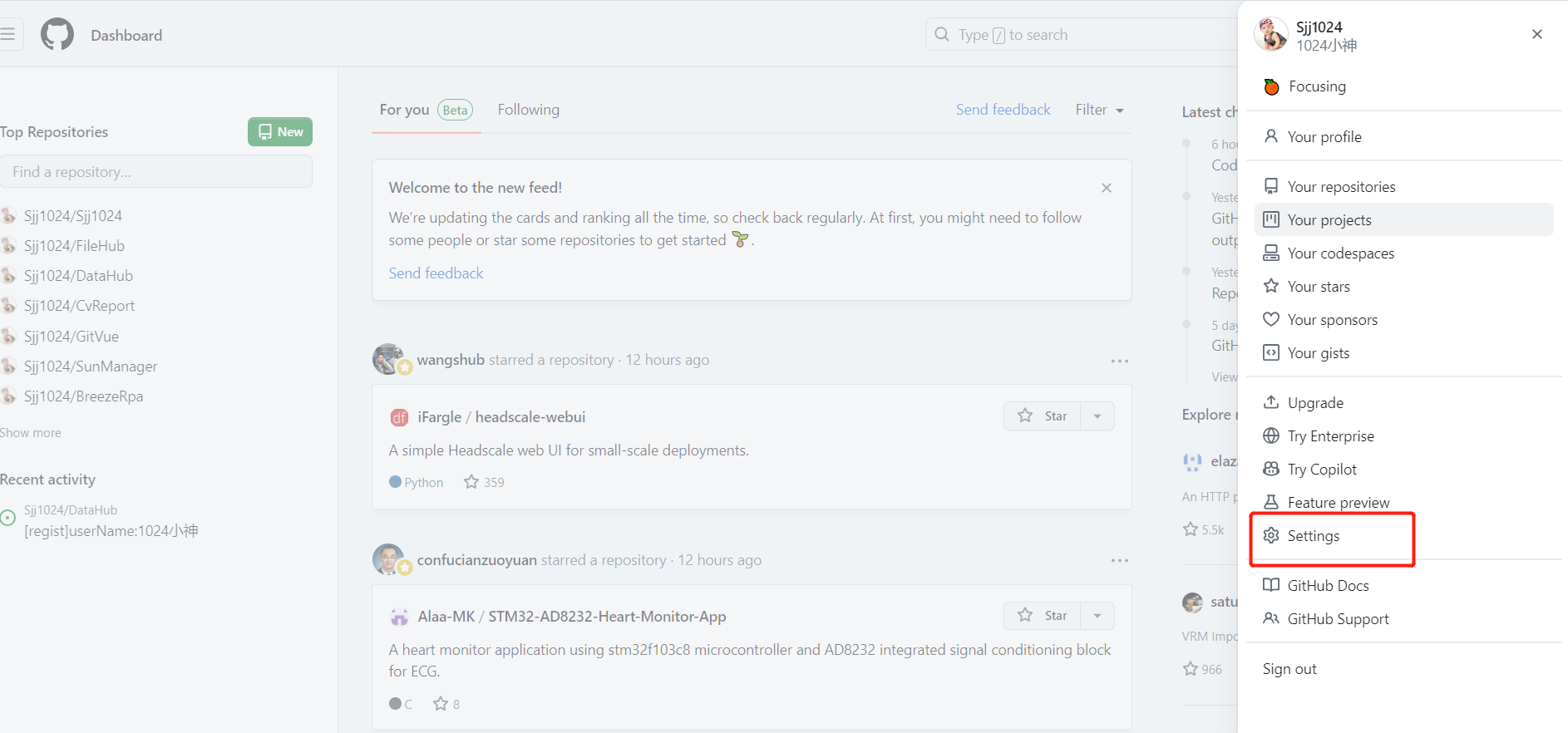The image size is (1568, 733).
Task: Expand star list dropdown for STM32-AD8232 repo
Action: tap(1097, 615)
